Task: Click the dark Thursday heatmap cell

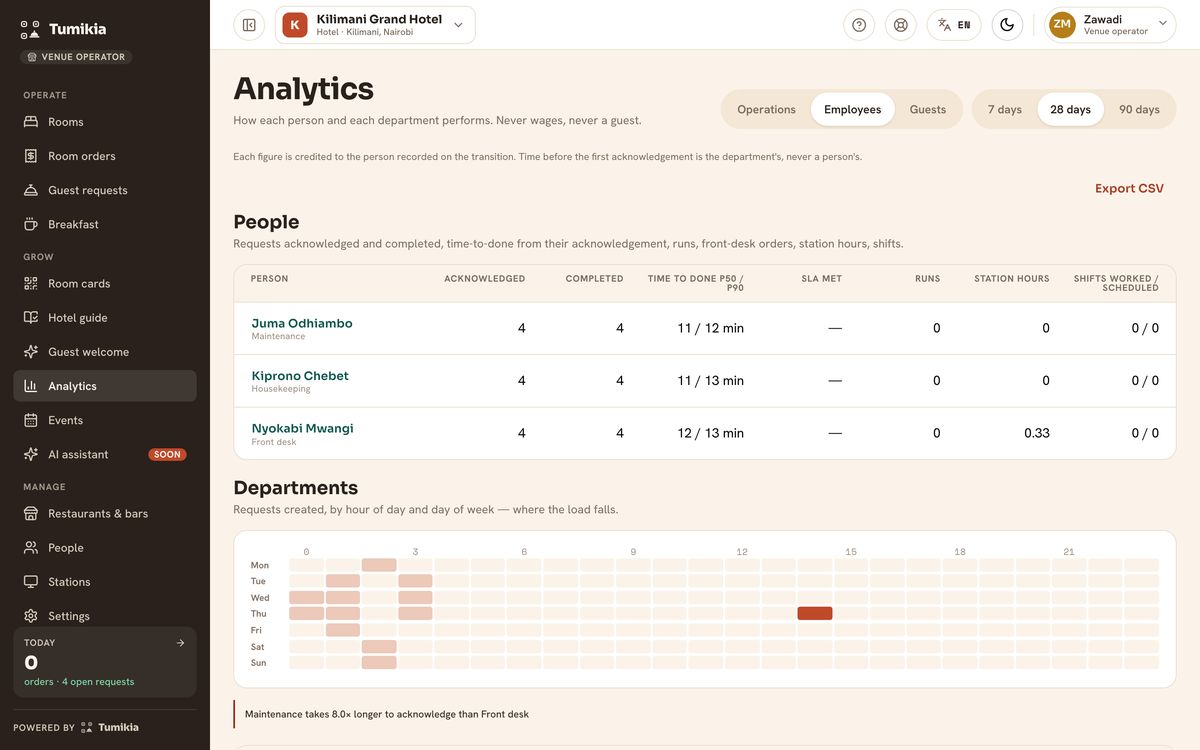Action: pyautogui.click(x=815, y=613)
